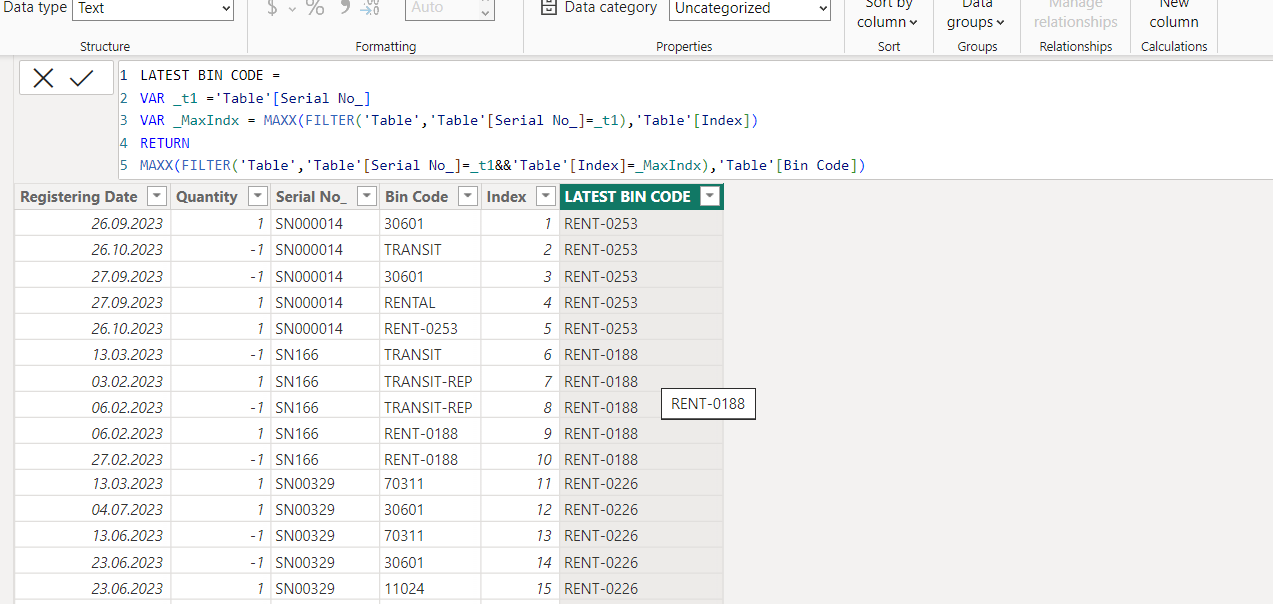Click cell with date 26.09.2023

(x=92, y=224)
